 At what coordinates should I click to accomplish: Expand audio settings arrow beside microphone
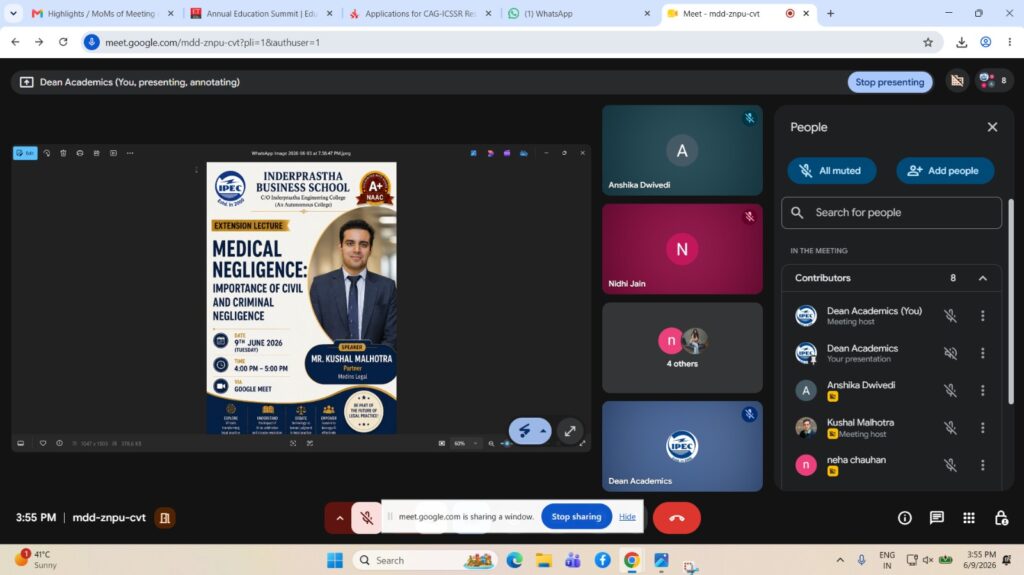[339, 518]
